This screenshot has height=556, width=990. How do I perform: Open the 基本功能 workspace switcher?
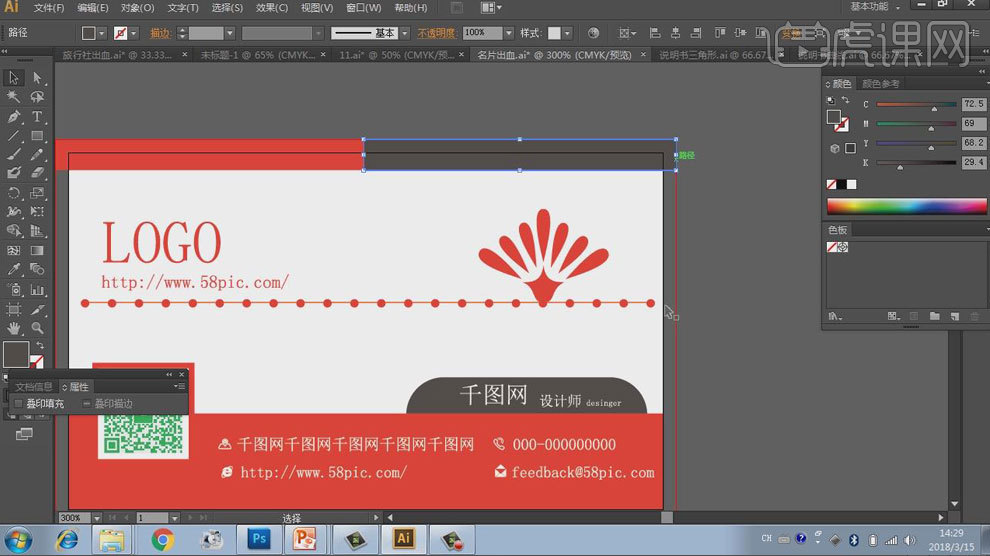[874, 6]
